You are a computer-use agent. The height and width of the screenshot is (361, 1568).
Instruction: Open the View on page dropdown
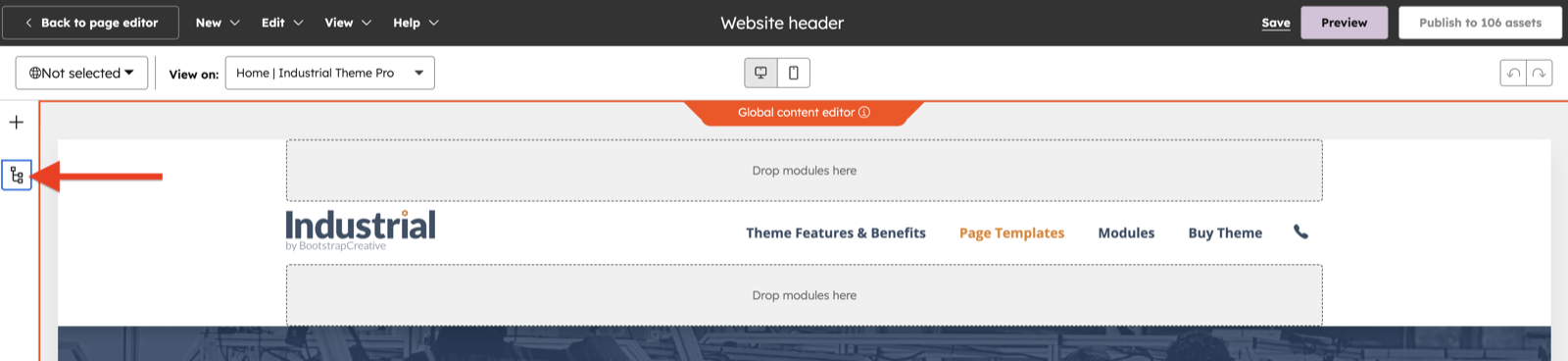tap(329, 73)
